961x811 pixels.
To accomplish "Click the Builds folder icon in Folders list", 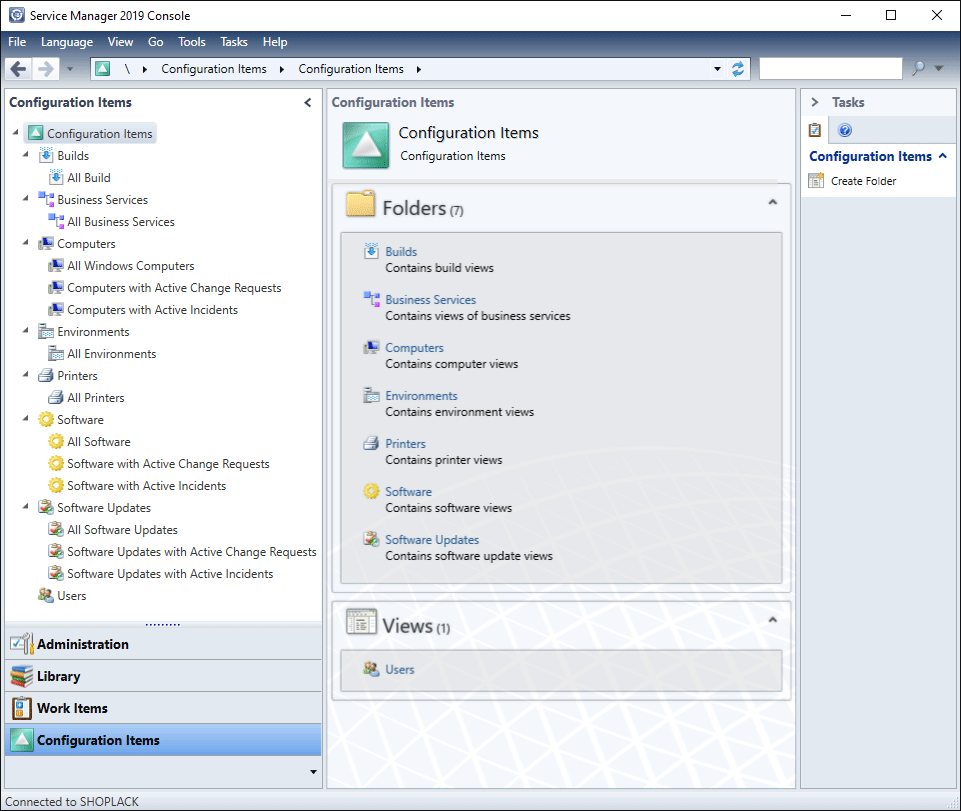I will click(x=371, y=251).
